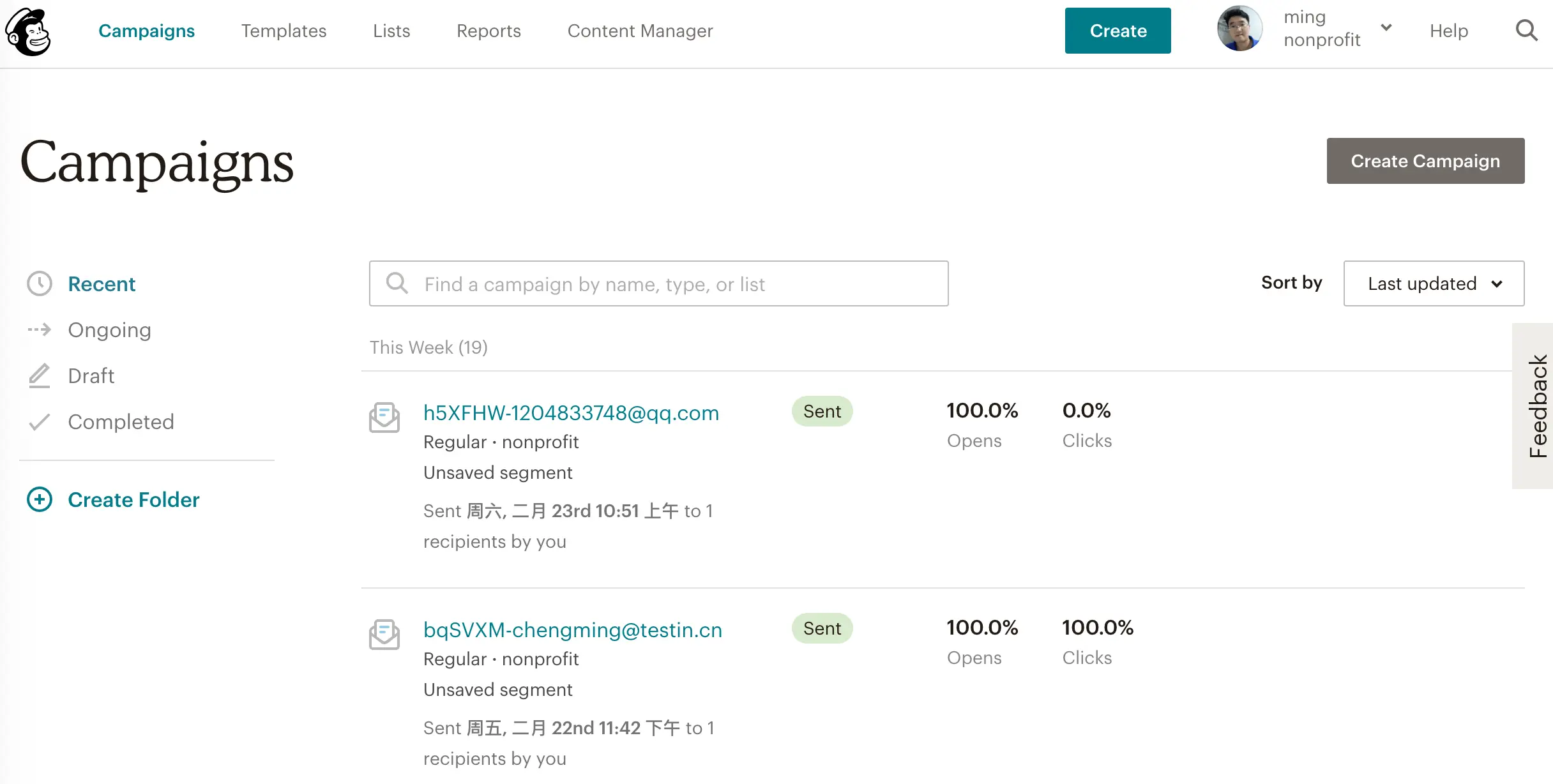Click the clock icon beside Recent
Image resolution: width=1553 pixels, height=784 pixels.
(x=40, y=283)
